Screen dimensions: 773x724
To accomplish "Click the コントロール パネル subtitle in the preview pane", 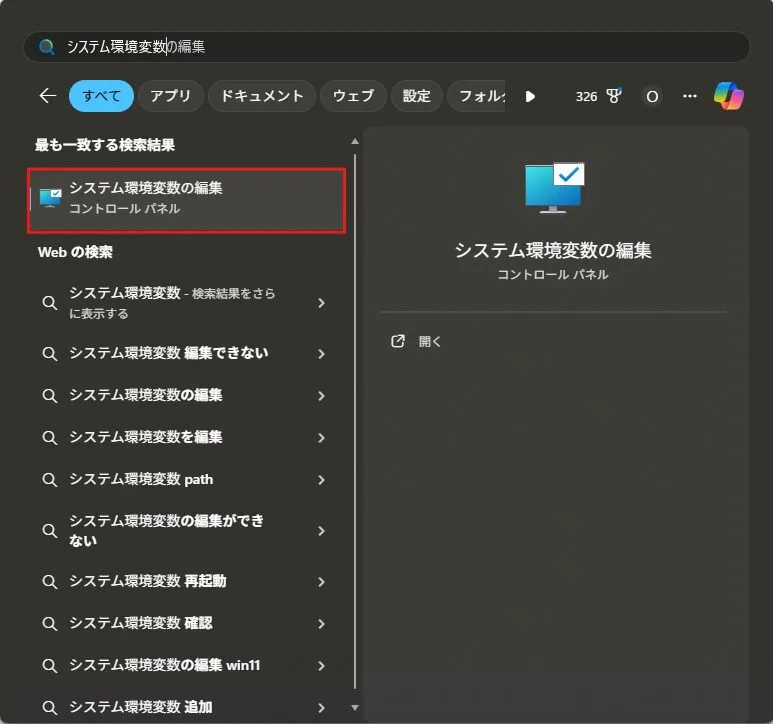I will [x=553, y=275].
